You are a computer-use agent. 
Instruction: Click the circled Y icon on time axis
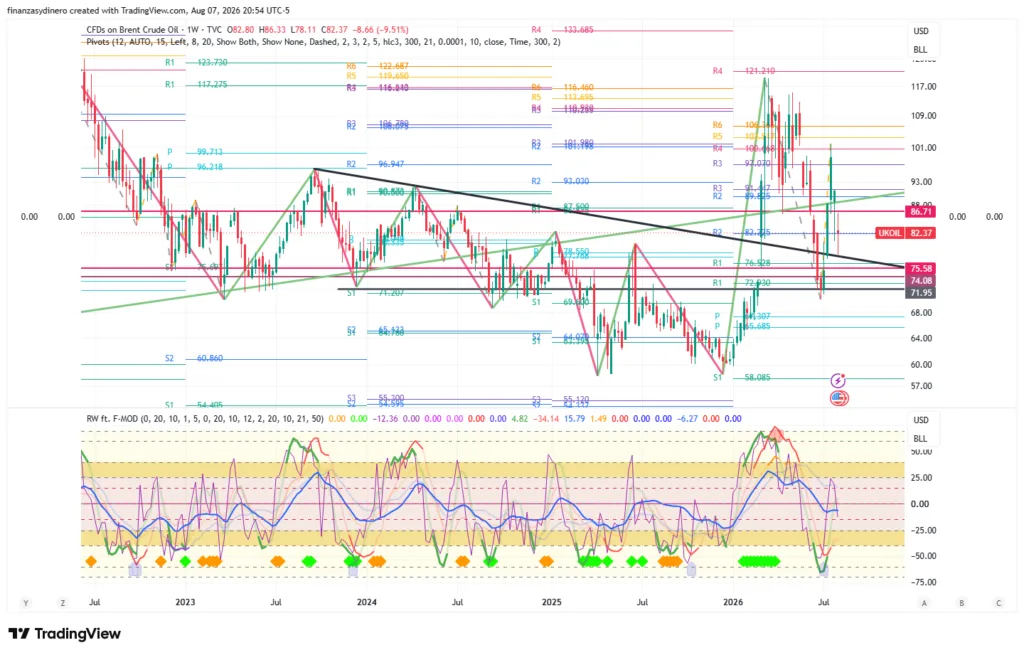[25, 603]
